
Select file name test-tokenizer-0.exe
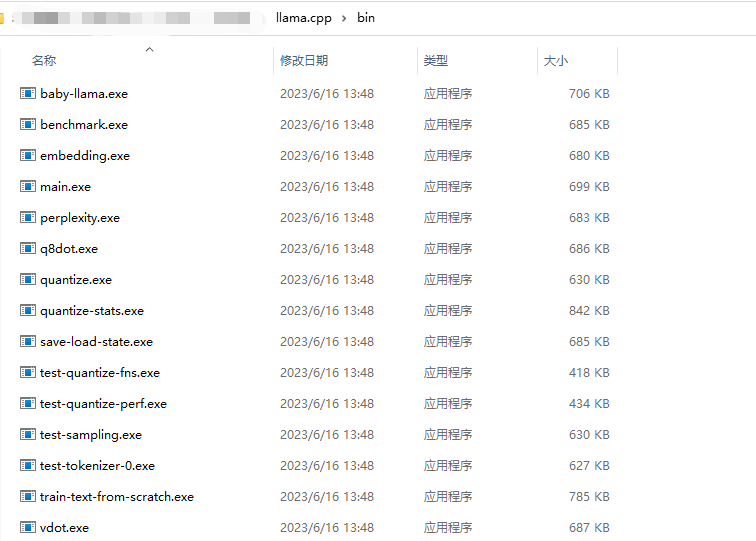(x=97, y=466)
